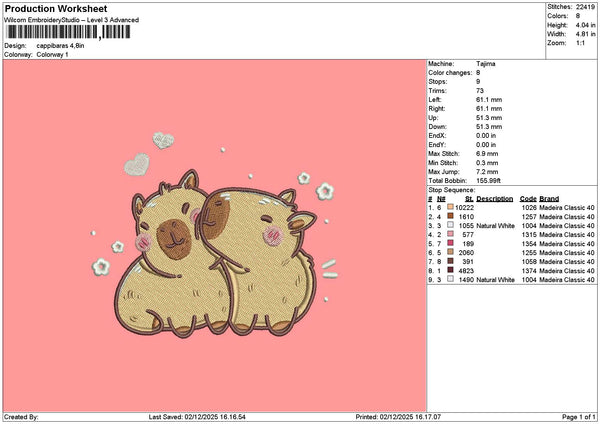Click the pink swatch for thread code 1315
This screenshot has height=424, width=600.
coord(450,234)
